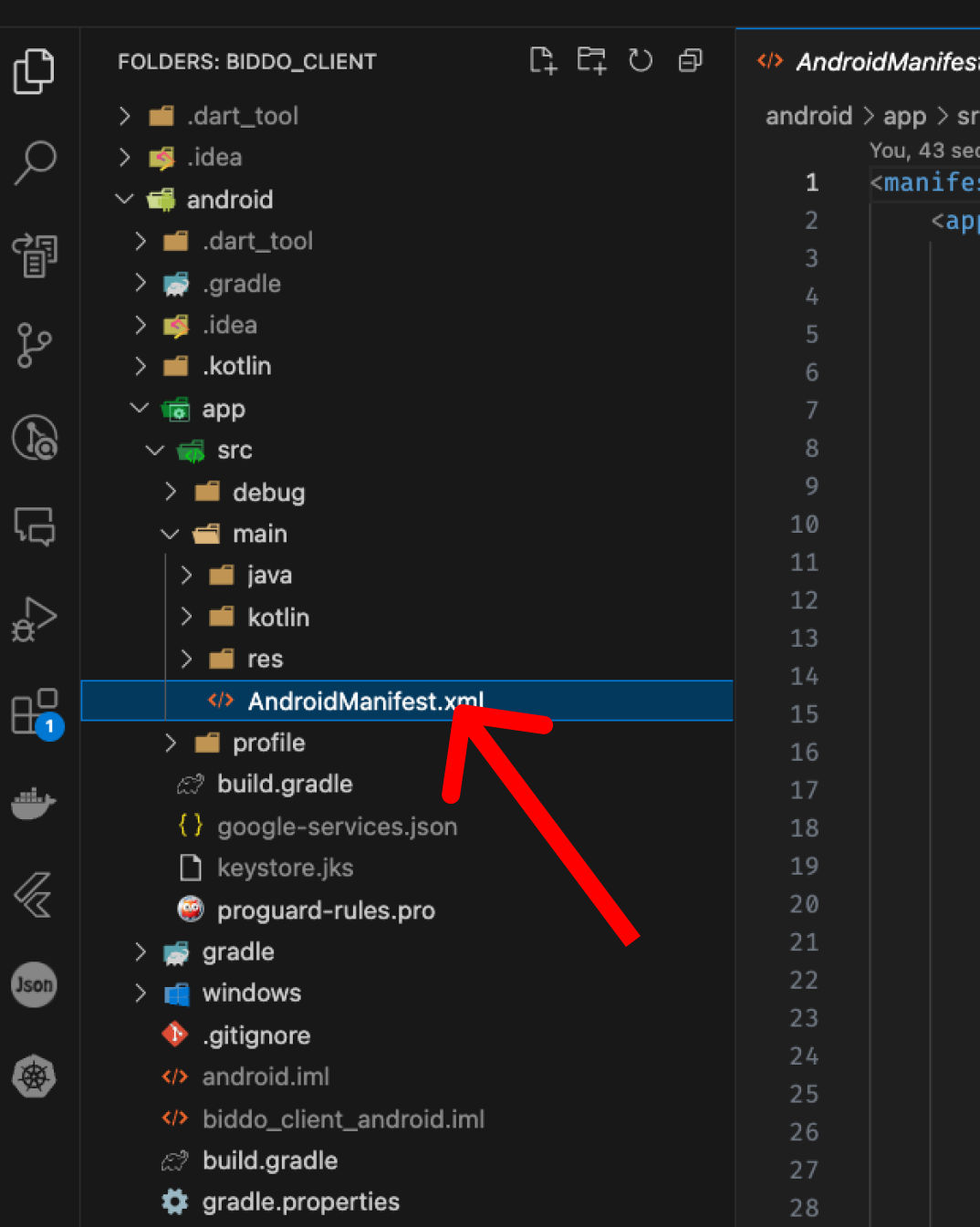Open the Kubernetes helm wheel icon
Image resolution: width=980 pixels, height=1227 pixels.
[34, 1076]
